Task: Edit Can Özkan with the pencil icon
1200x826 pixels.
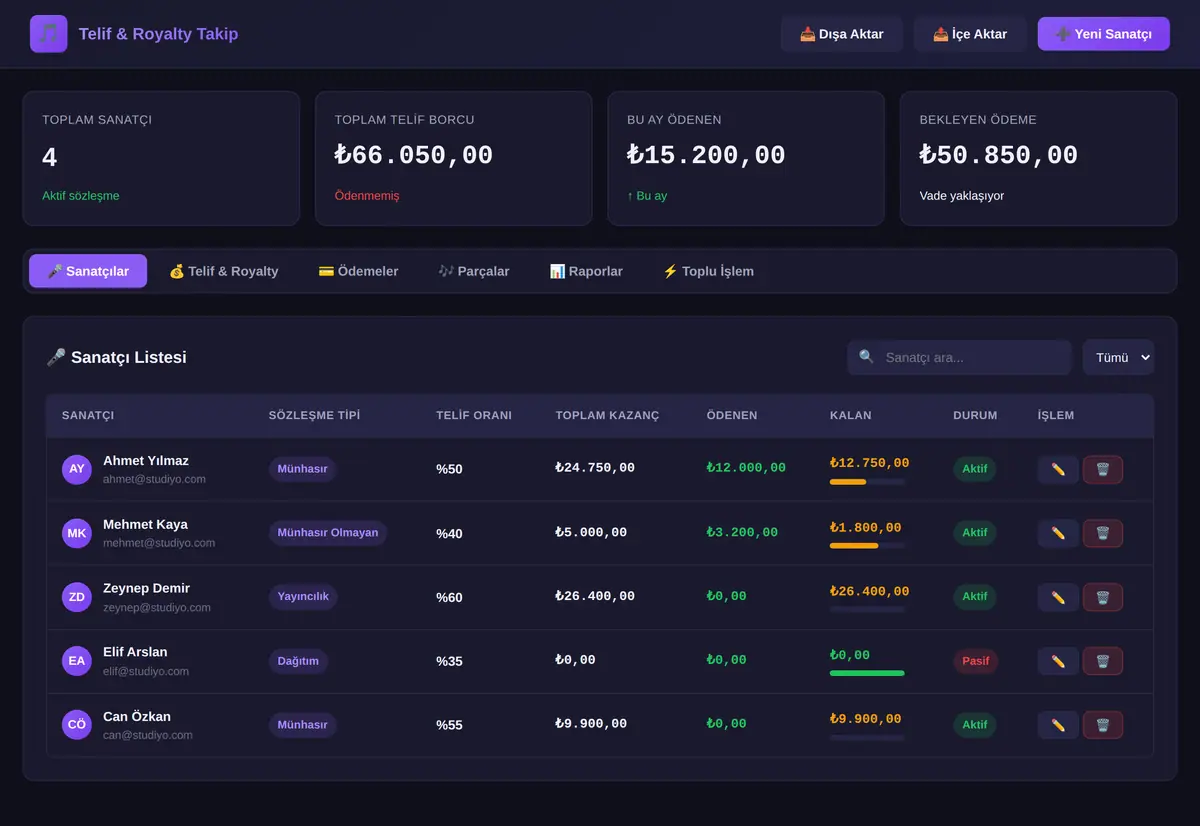Action: tap(1058, 725)
